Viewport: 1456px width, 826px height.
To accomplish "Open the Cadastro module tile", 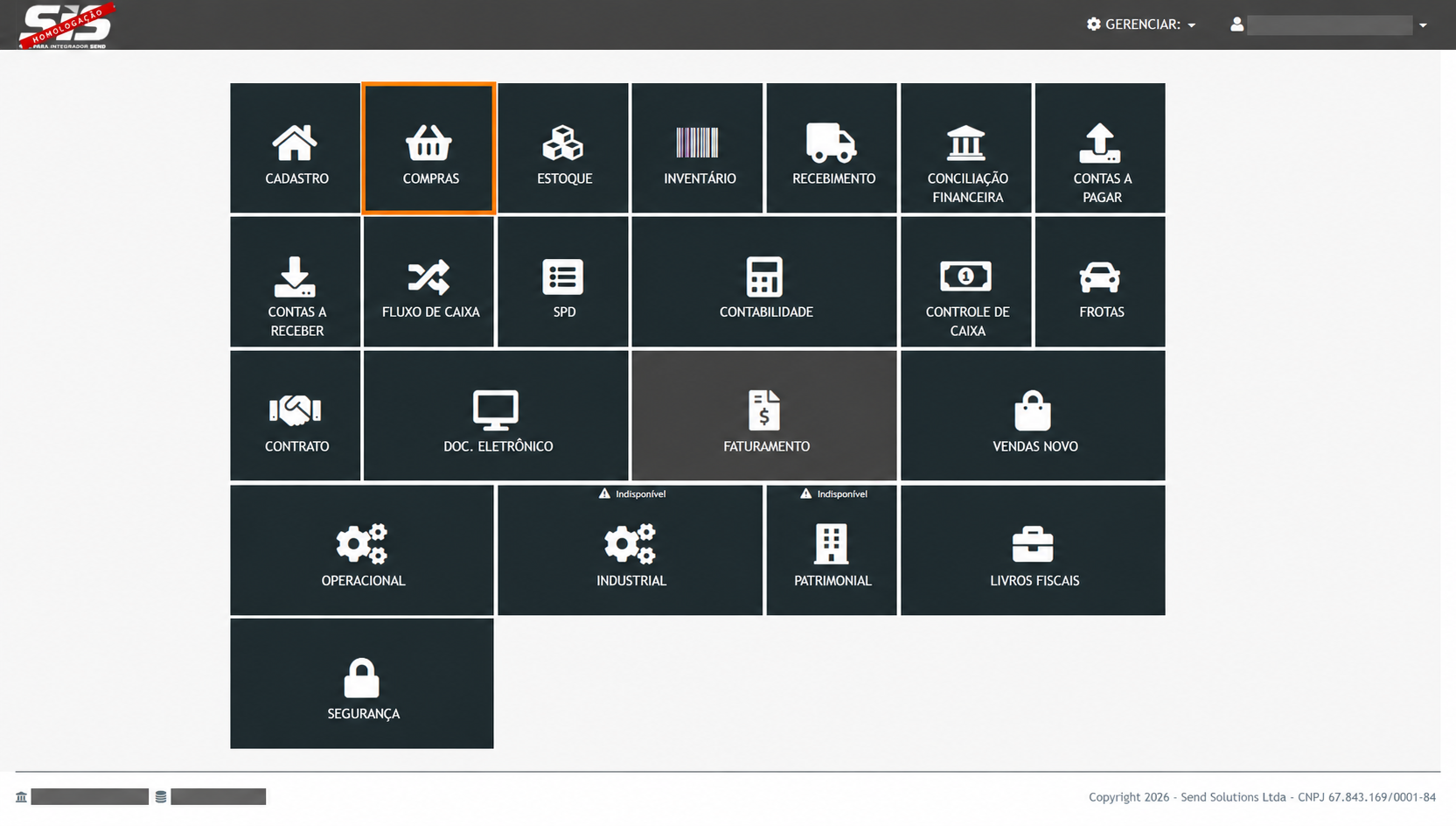I will click(296, 148).
